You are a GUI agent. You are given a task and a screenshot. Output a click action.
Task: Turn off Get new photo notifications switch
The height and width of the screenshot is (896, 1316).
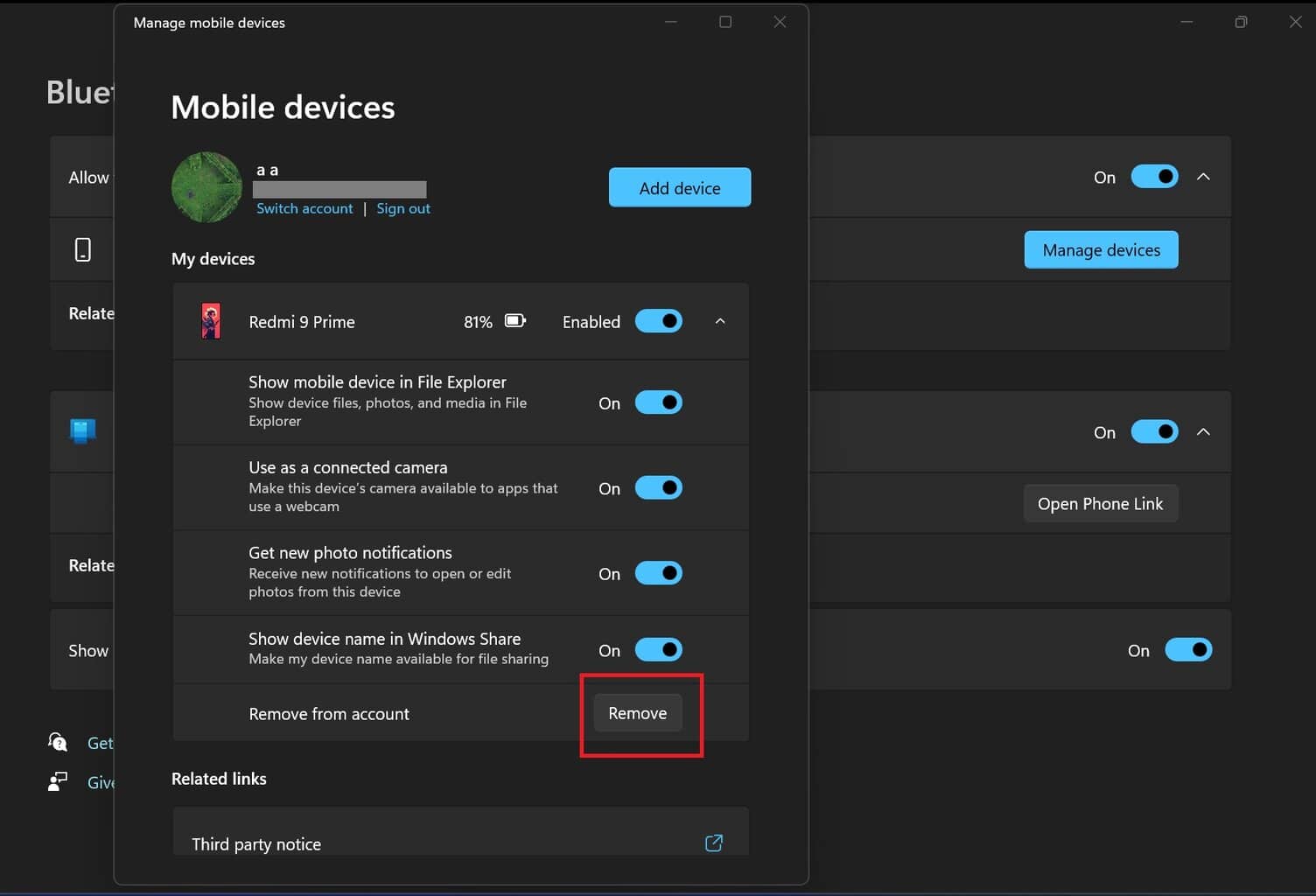pos(658,573)
